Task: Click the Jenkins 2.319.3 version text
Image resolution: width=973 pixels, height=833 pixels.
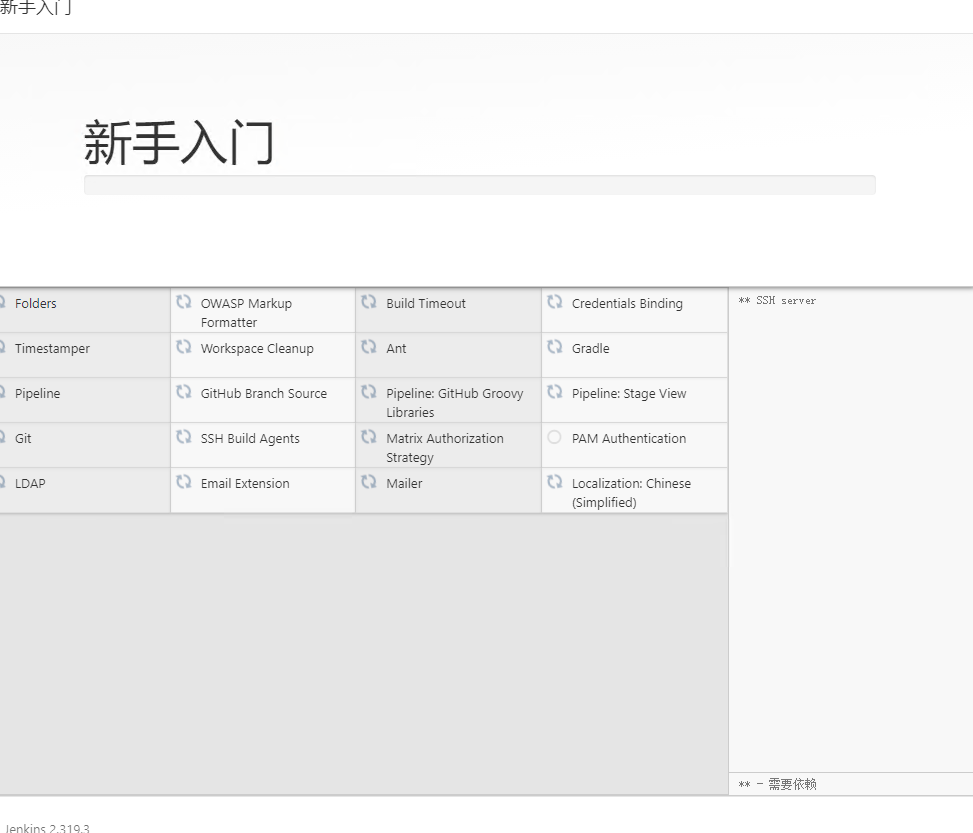Action: coord(47,828)
